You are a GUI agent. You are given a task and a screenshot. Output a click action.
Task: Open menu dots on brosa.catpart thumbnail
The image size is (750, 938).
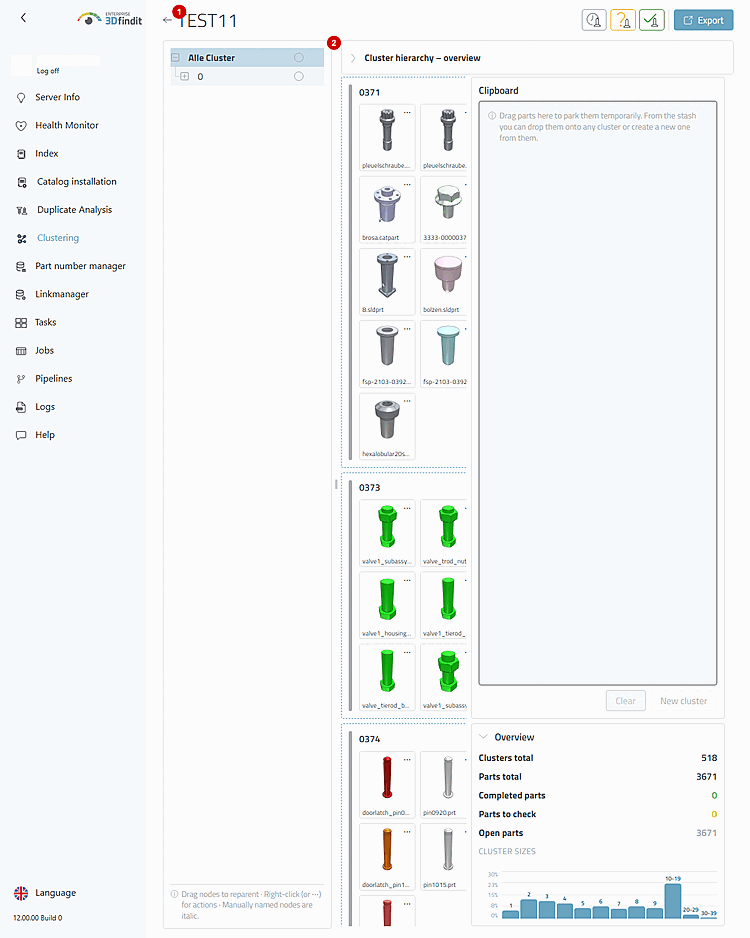407,184
